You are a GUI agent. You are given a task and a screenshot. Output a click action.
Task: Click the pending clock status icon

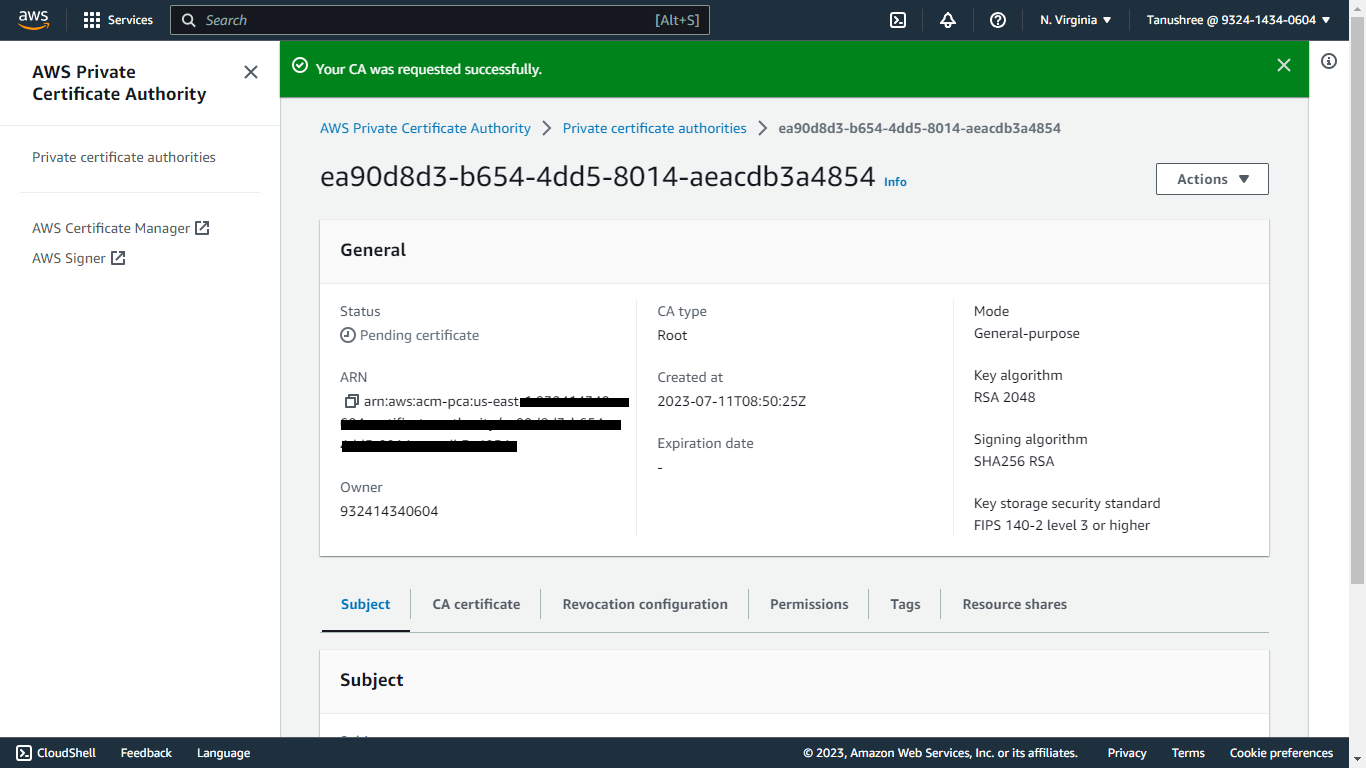[x=348, y=335]
